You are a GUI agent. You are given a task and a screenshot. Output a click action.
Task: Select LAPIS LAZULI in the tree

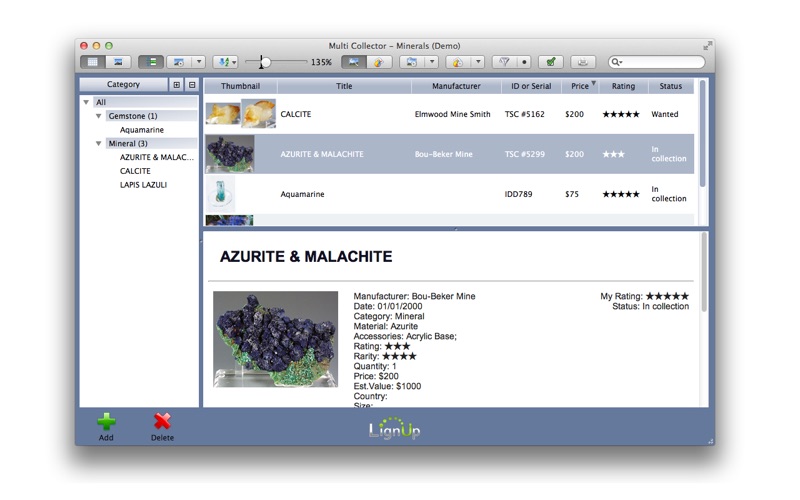coord(143,185)
